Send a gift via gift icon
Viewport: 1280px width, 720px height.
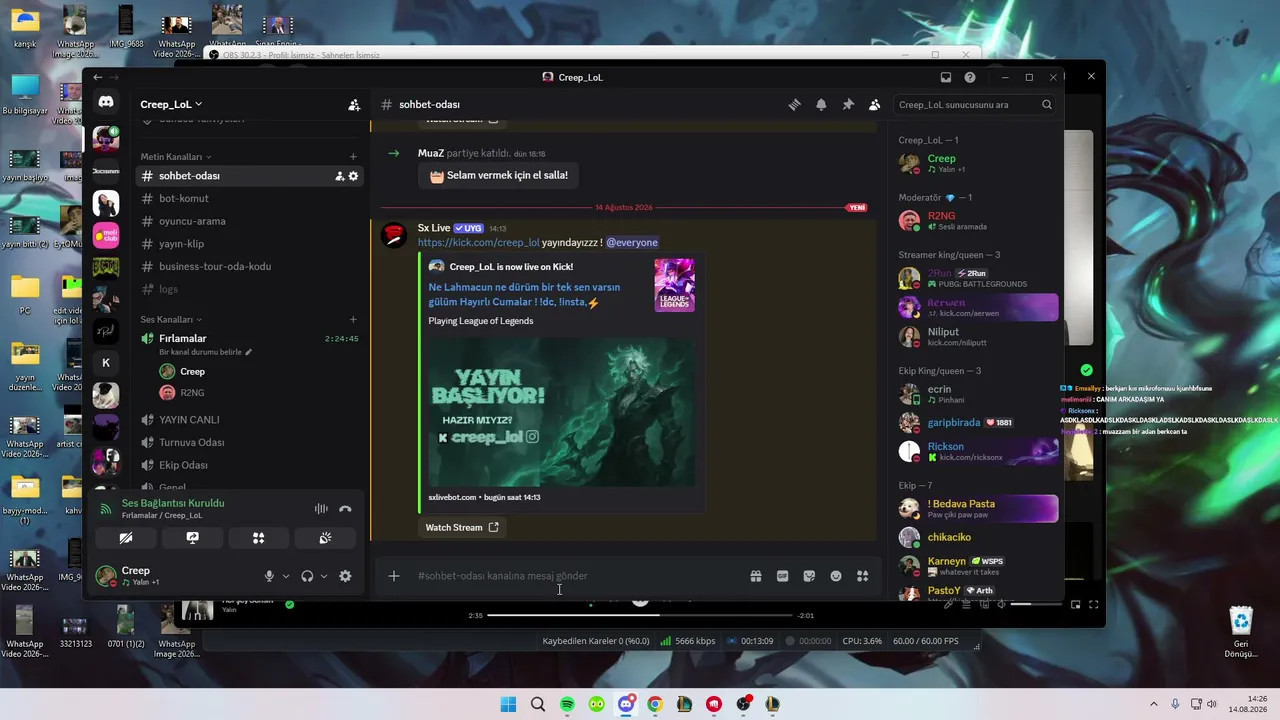click(x=756, y=576)
